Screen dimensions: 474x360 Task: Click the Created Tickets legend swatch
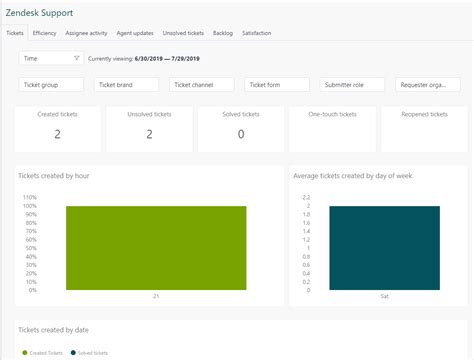[x=25, y=353]
